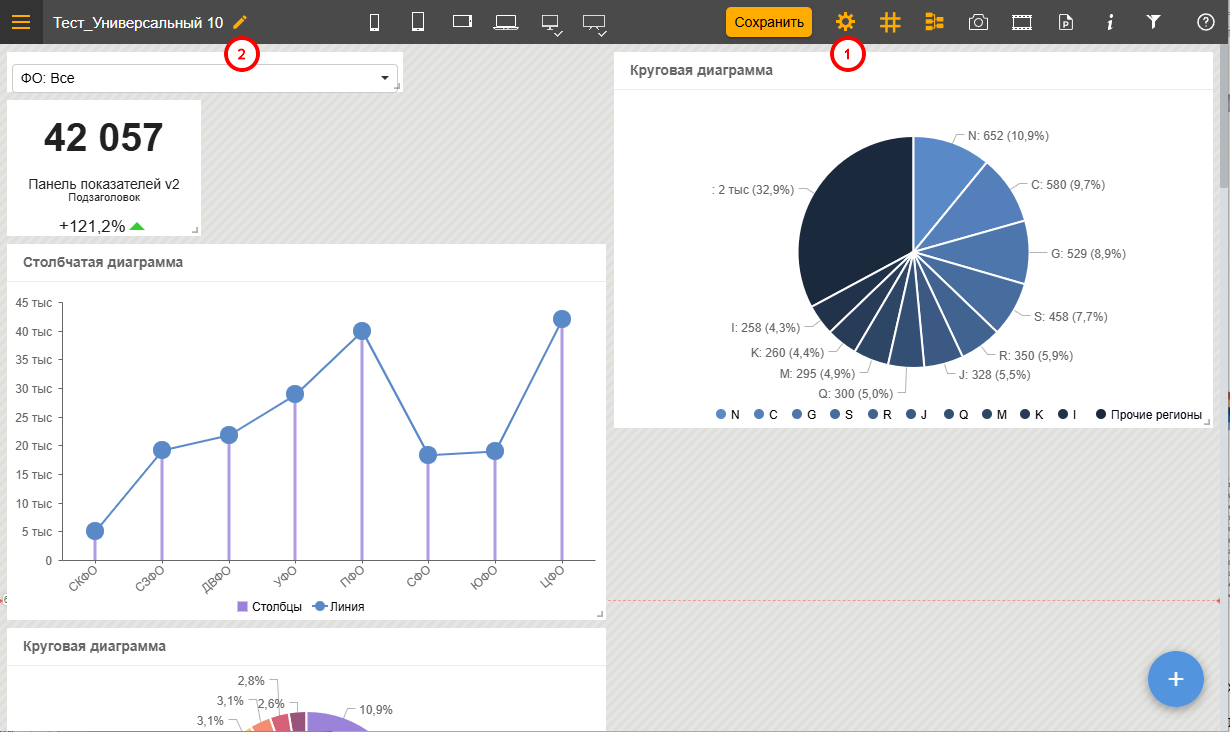Open the hamburger main menu
The image size is (1230, 732).
coord(21,22)
